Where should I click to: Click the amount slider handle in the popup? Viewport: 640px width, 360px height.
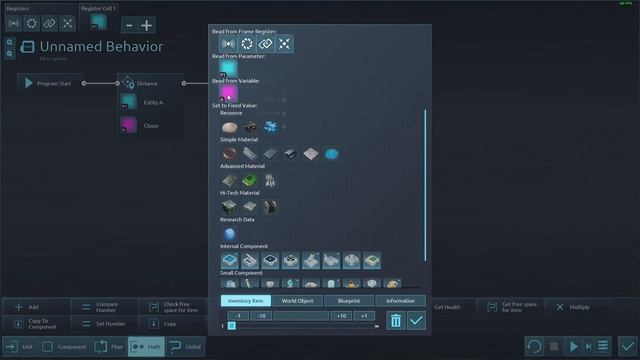231,326
